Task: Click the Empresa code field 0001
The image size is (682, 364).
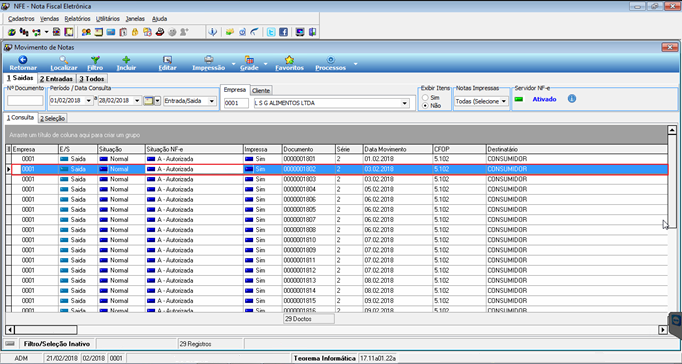Action: pos(236,104)
